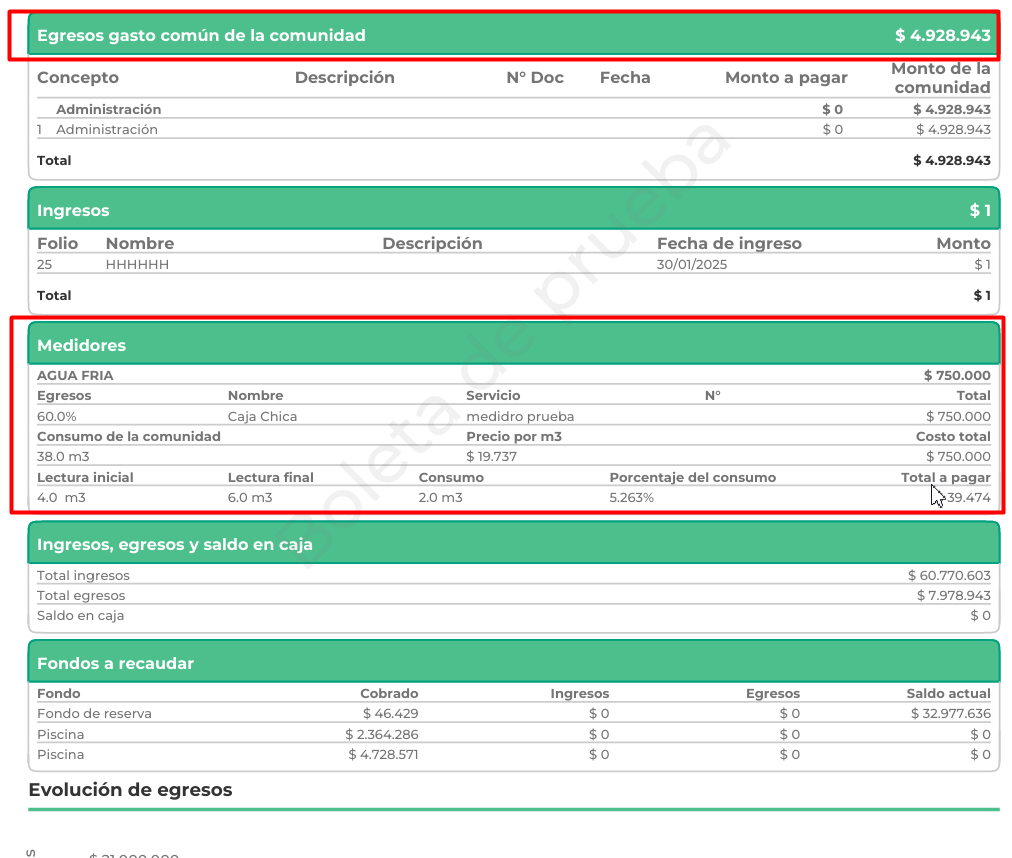Select the '38.0 m3' community consumption value
The height and width of the screenshot is (858, 1012).
[63, 457]
